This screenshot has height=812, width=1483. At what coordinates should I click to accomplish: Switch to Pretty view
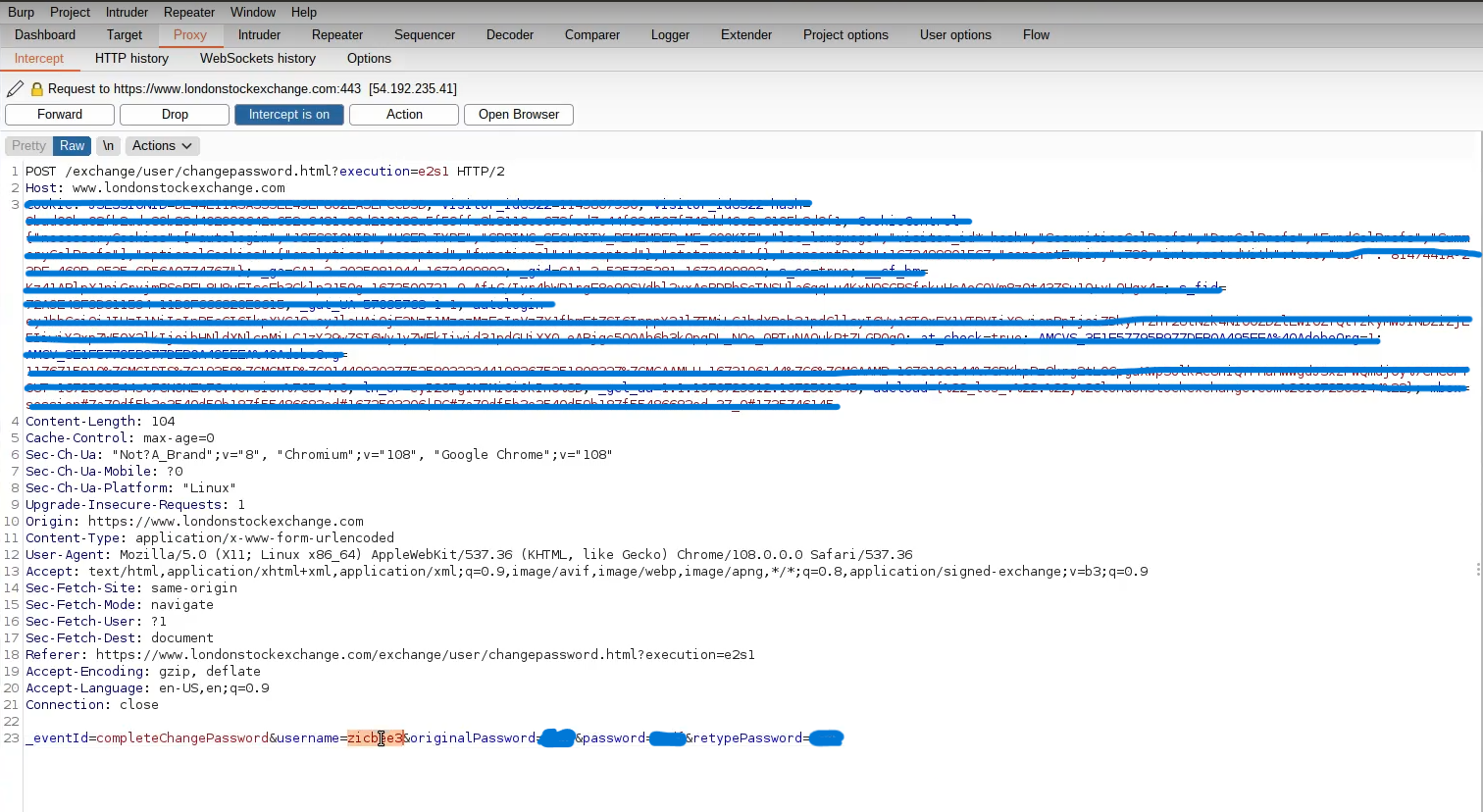[28, 146]
